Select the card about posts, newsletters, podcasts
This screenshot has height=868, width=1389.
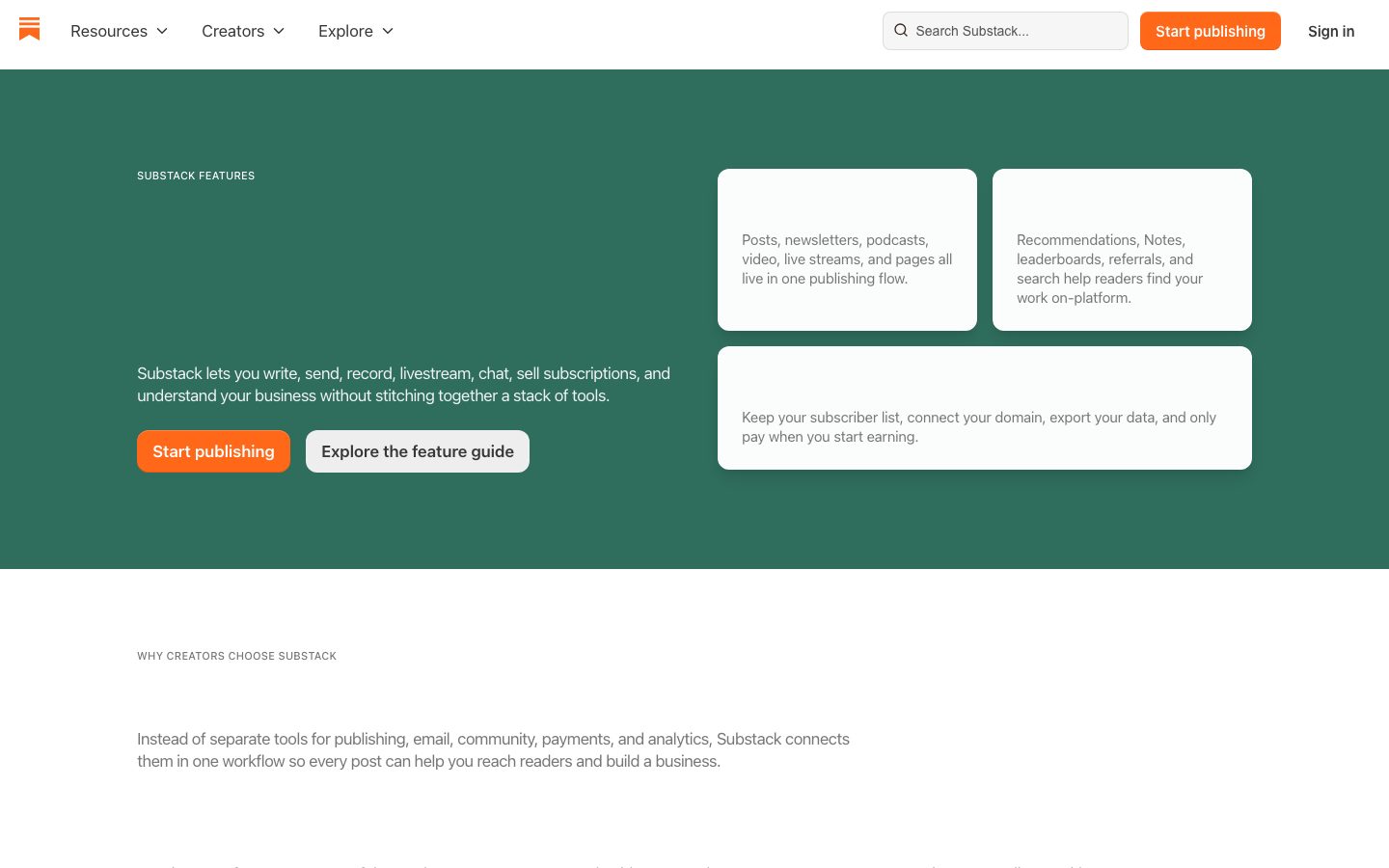(x=847, y=250)
